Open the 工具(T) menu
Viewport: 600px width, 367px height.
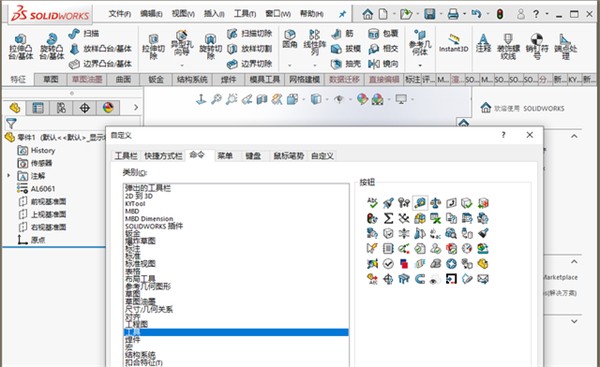[245, 14]
